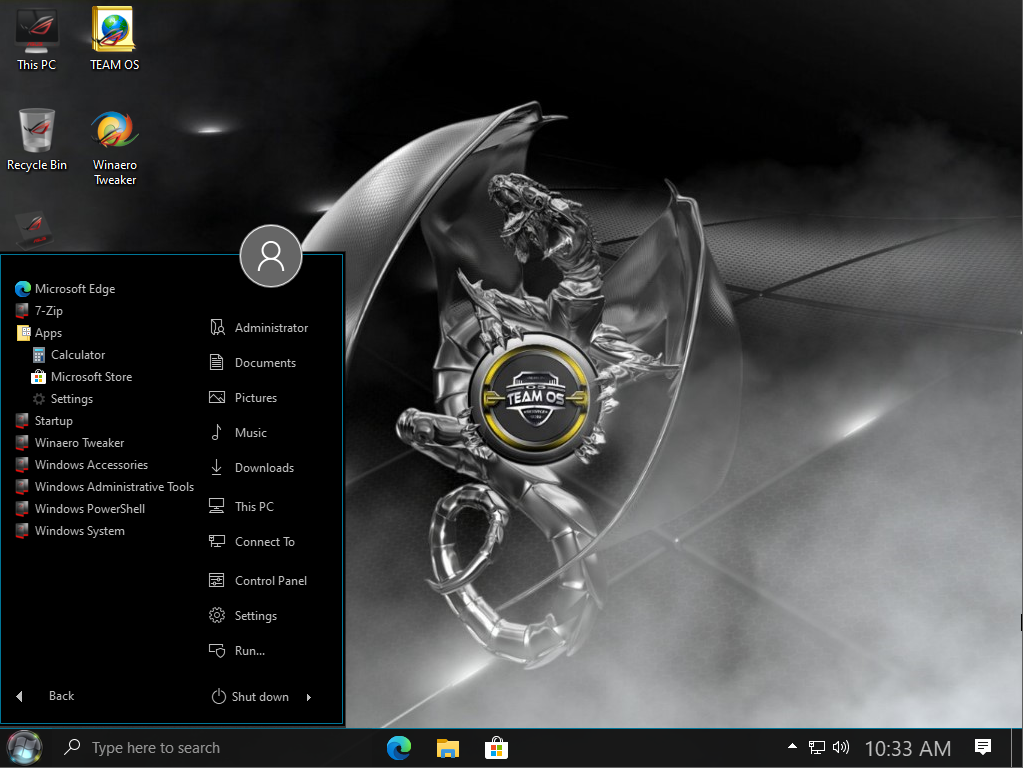Expand the Startup folder
The width and height of the screenshot is (1023, 768).
pos(44,421)
